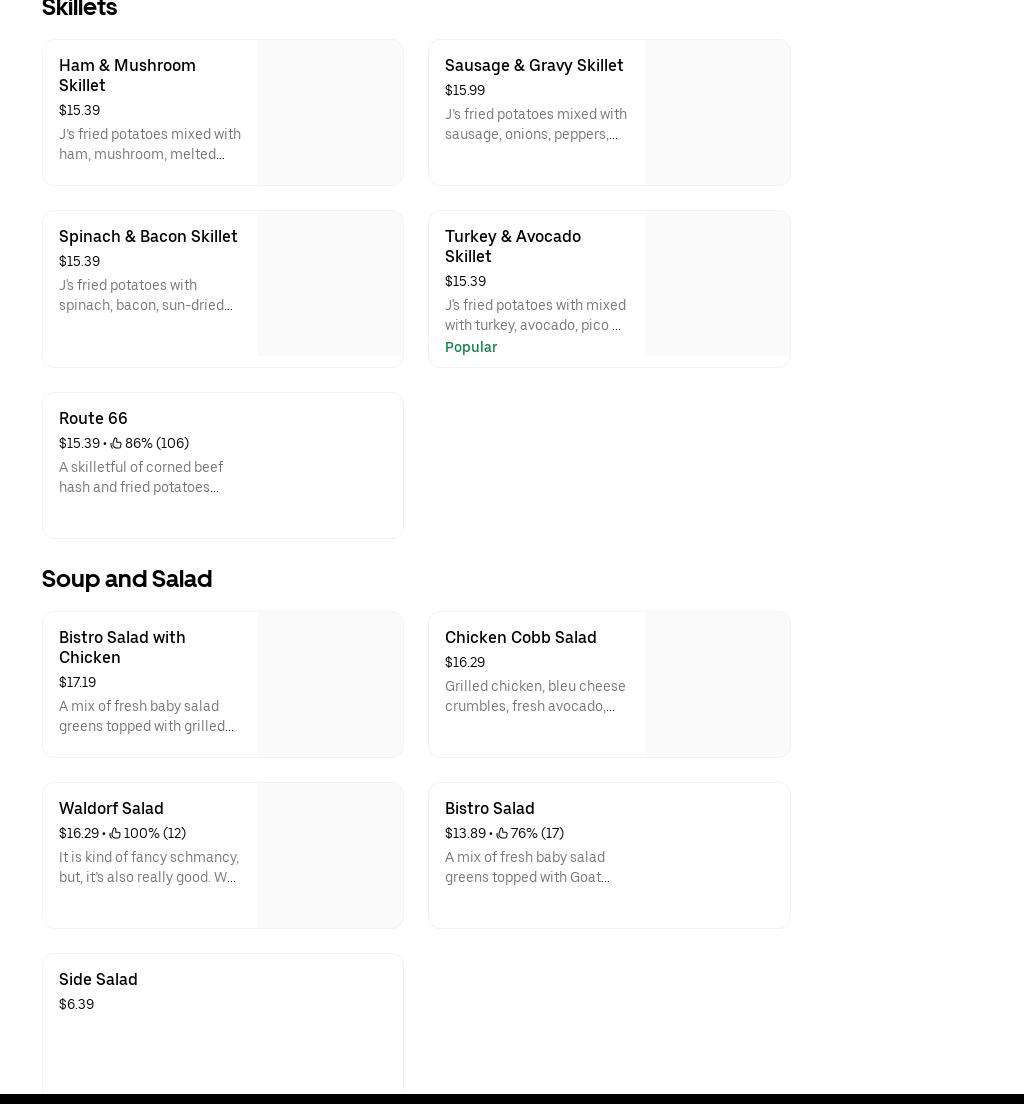Click the green Popular label

471,347
